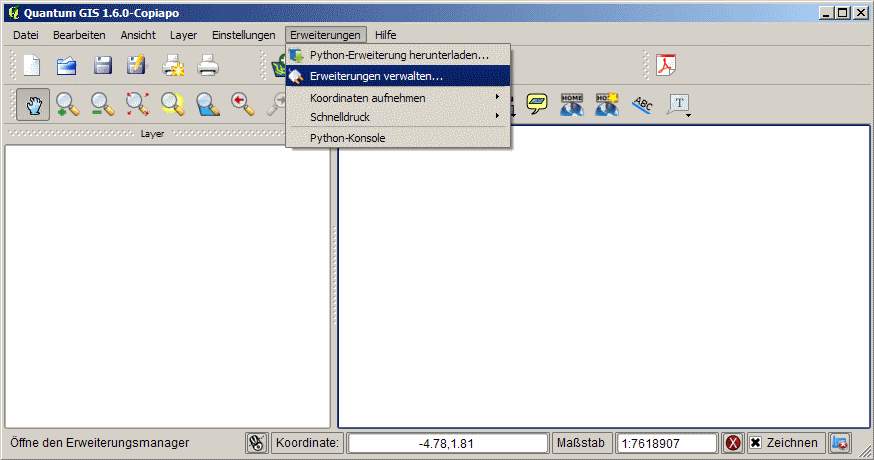Viewport: 874px width, 460px height.
Task: Click New Bookmark globe icon with star
Action: coord(607,104)
